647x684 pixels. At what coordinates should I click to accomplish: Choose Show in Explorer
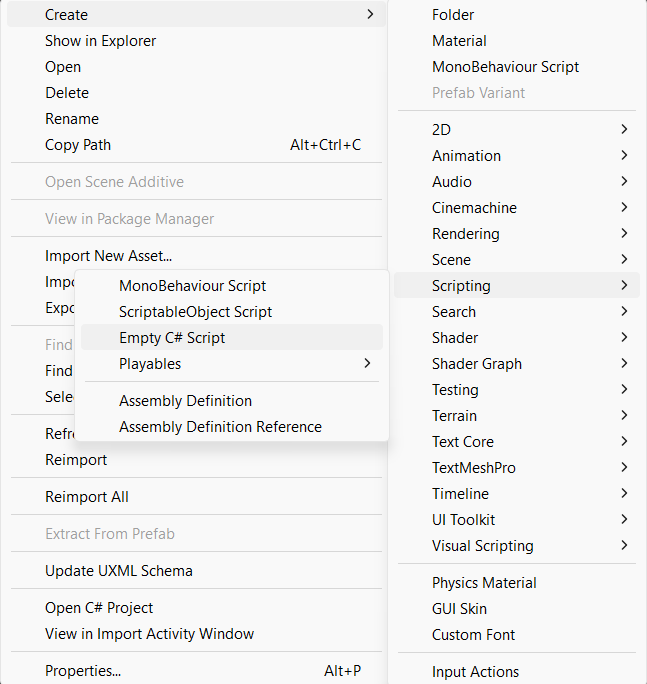pos(196,41)
